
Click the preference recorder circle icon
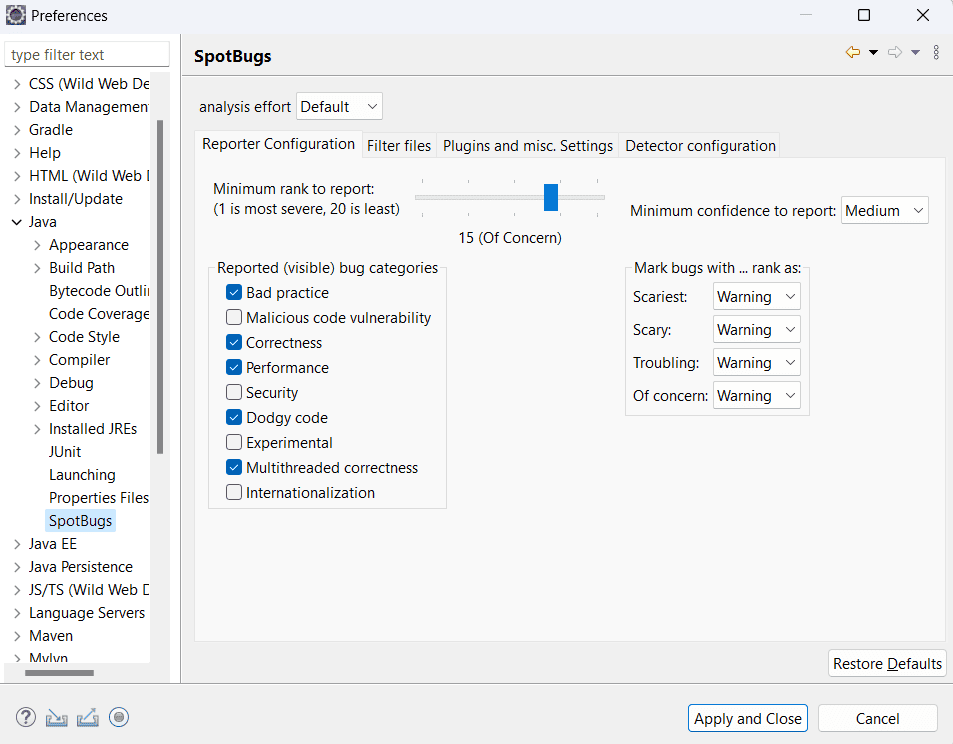(119, 717)
